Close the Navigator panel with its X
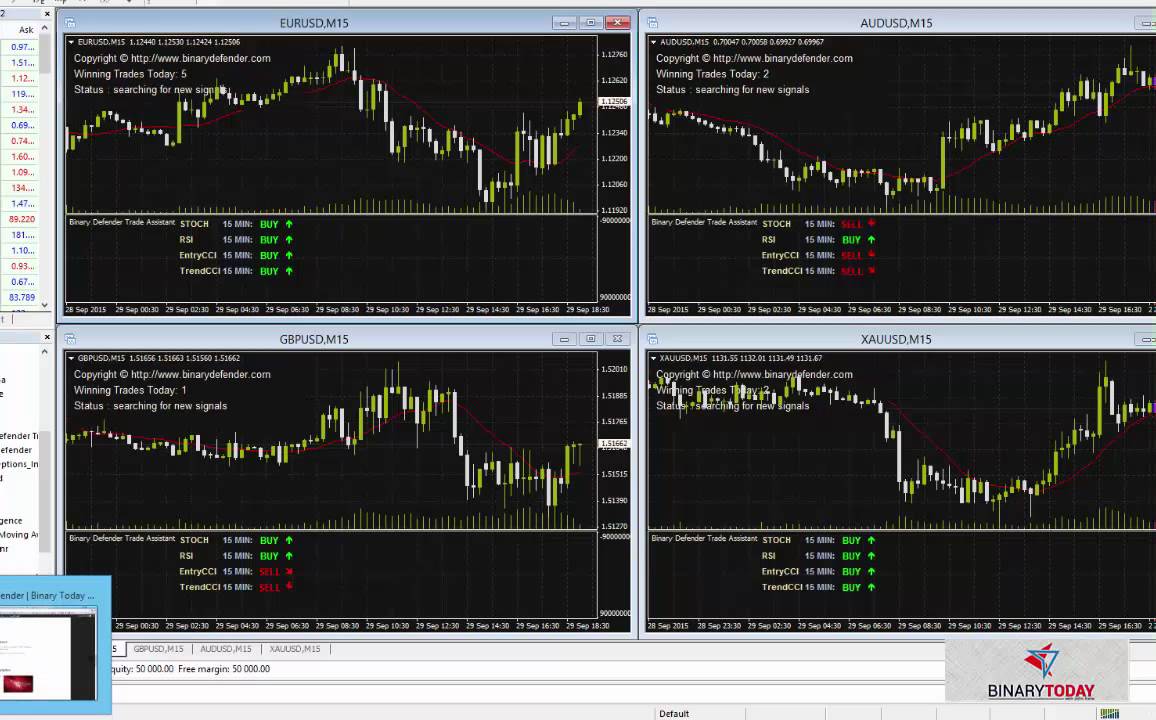The width and height of the screenshot is (1156, 720). point(47,337)
